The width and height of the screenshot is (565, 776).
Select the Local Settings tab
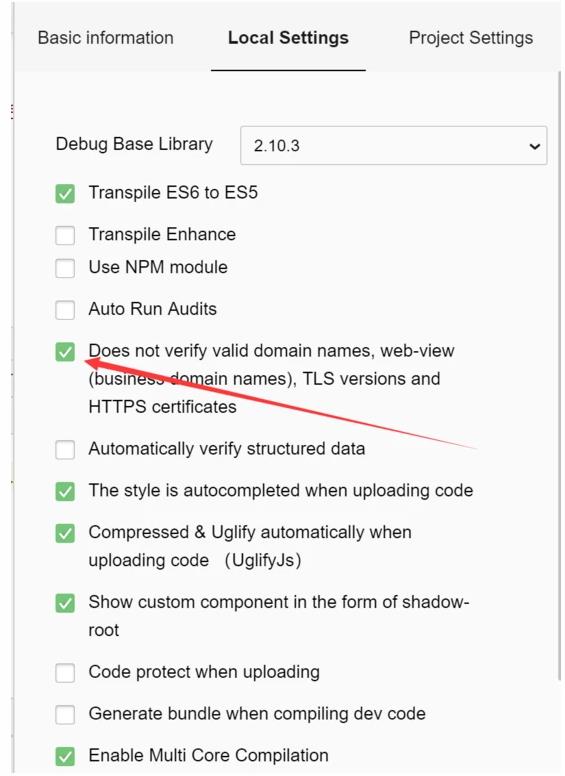(288, 38)
